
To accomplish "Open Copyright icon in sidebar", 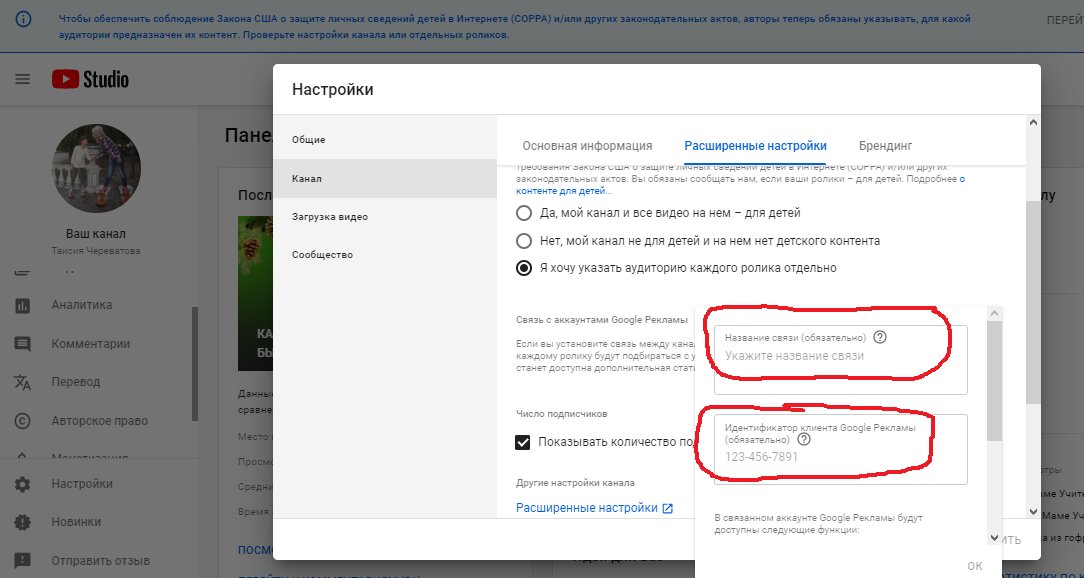I will (x=23, y=420).
